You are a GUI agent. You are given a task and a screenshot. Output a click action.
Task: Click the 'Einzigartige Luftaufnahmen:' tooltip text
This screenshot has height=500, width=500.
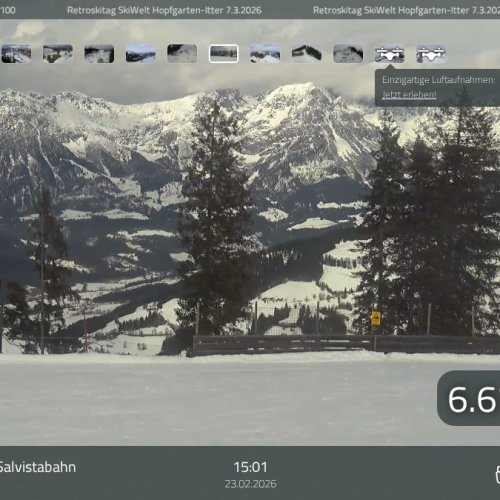coord(439,80)
